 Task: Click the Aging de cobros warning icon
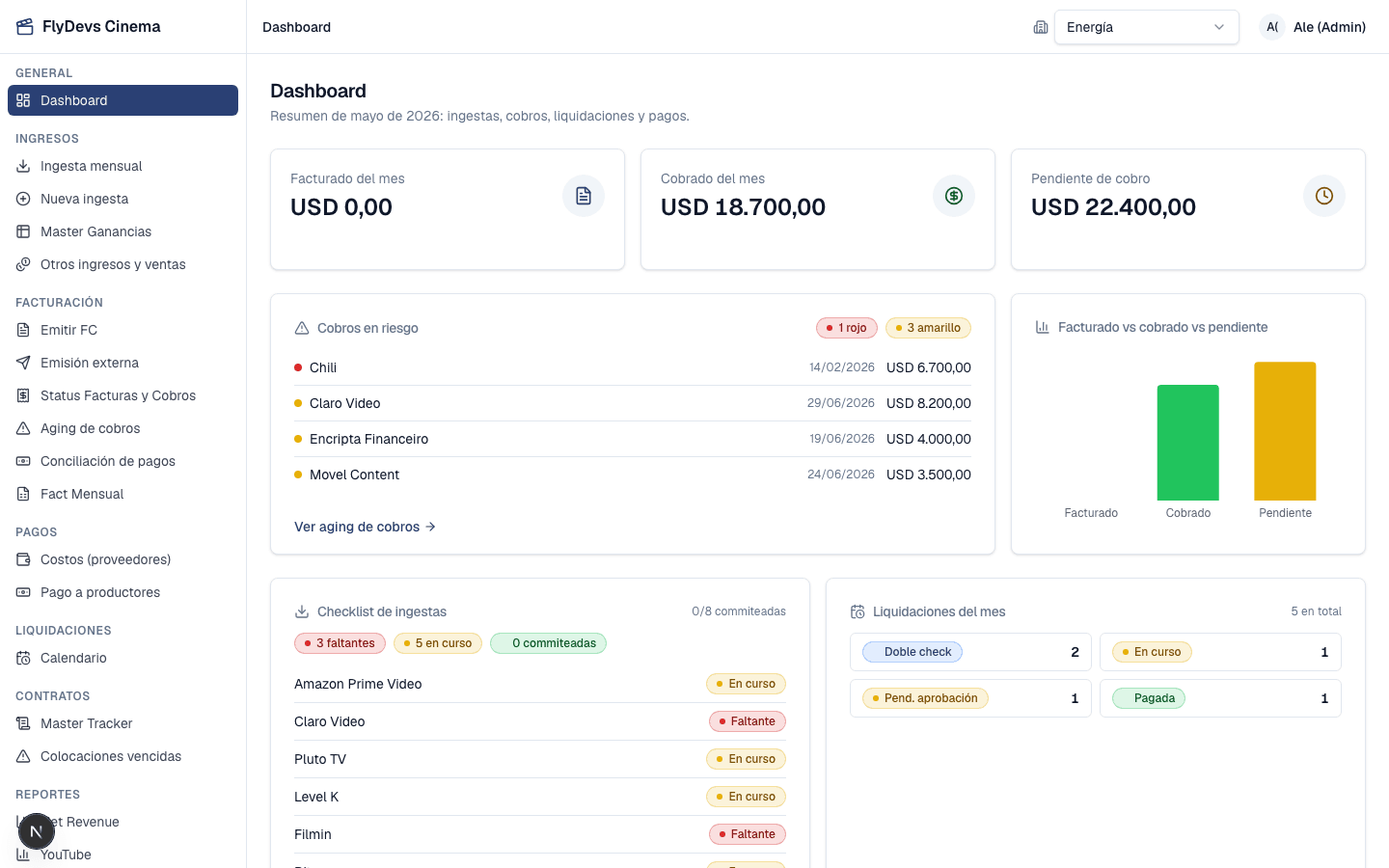point(23,428)
